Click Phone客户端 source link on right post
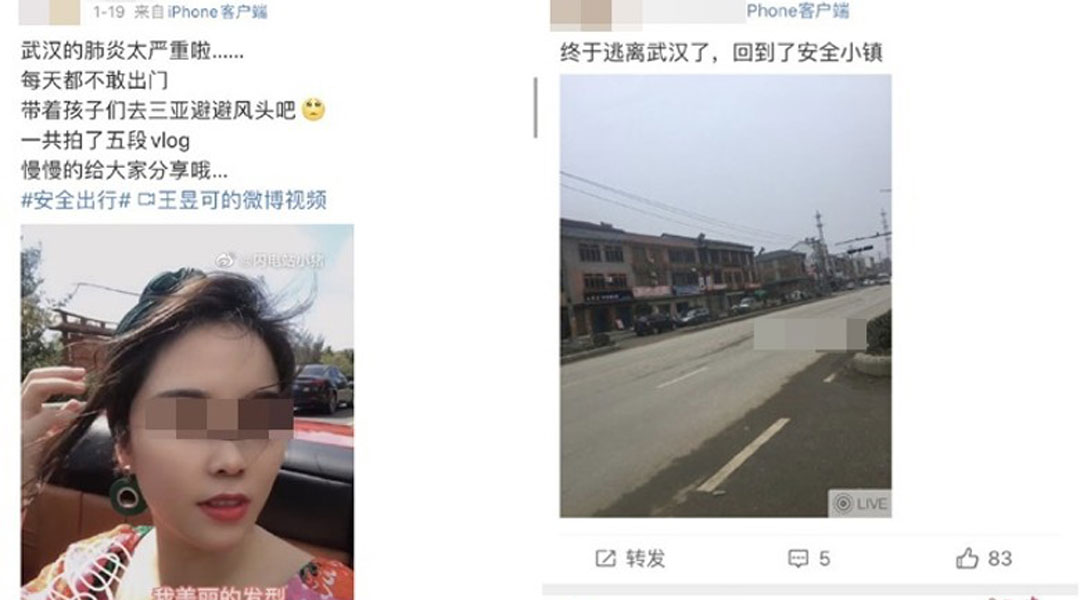Screen dimensions: 1080x600 point(798,10)
